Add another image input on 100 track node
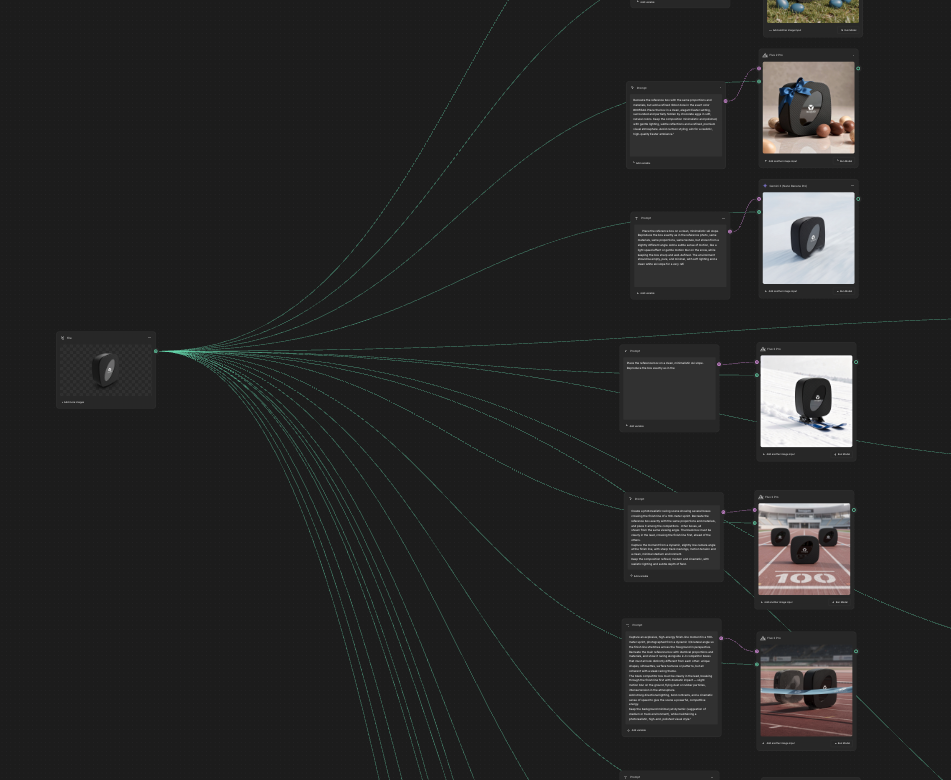Viewport: 951px width, 780px height. tap(777, 602)
